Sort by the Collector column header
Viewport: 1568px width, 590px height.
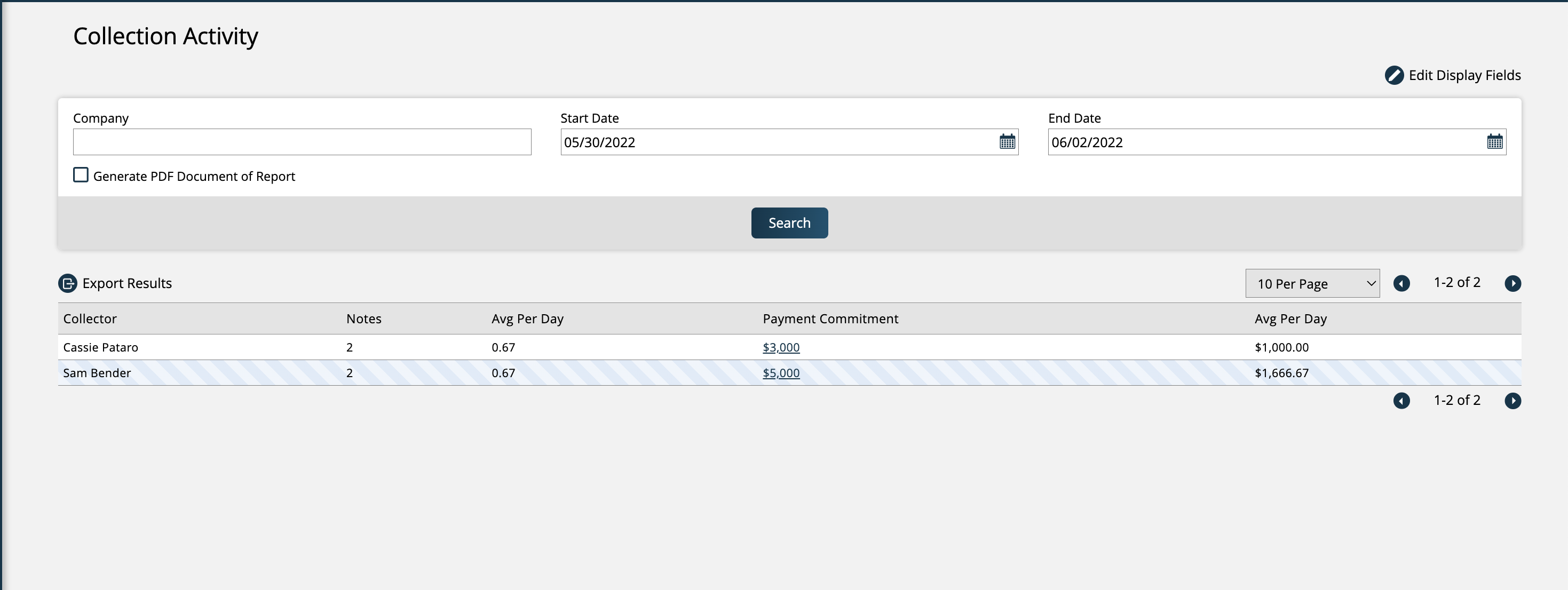(x=90, y=318)
